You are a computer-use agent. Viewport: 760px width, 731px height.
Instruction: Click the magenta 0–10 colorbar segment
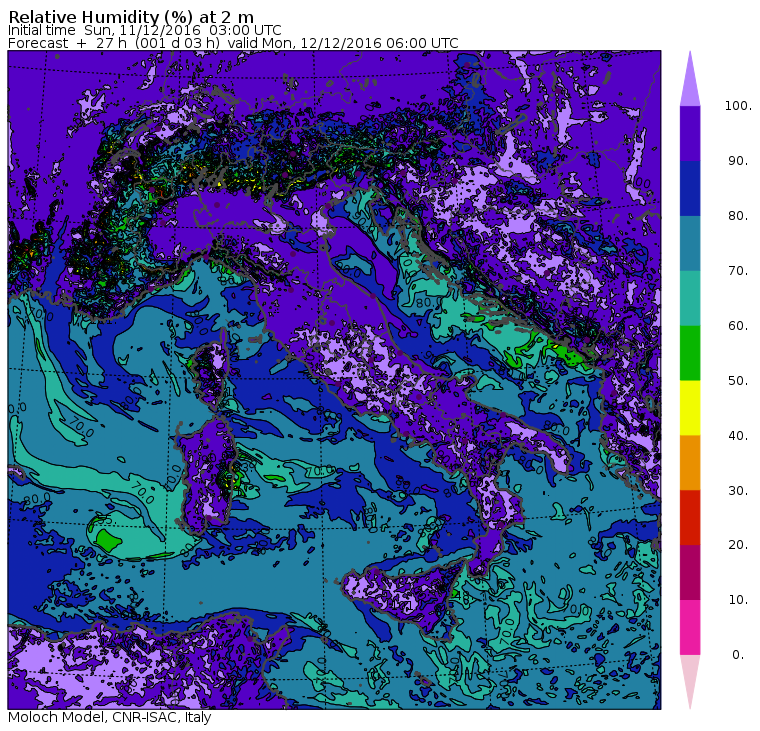[x=690, y=627]
